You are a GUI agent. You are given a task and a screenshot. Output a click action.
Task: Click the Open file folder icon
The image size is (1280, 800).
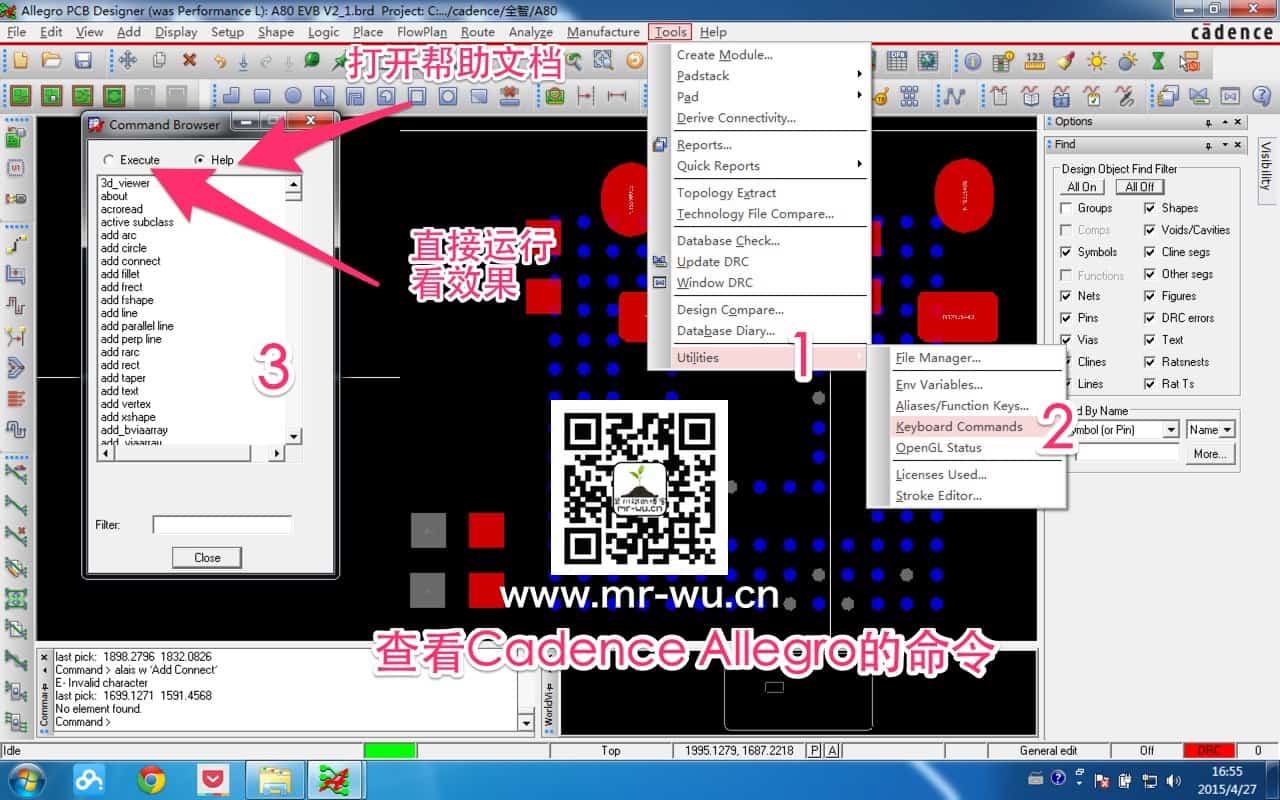(51, 61)
